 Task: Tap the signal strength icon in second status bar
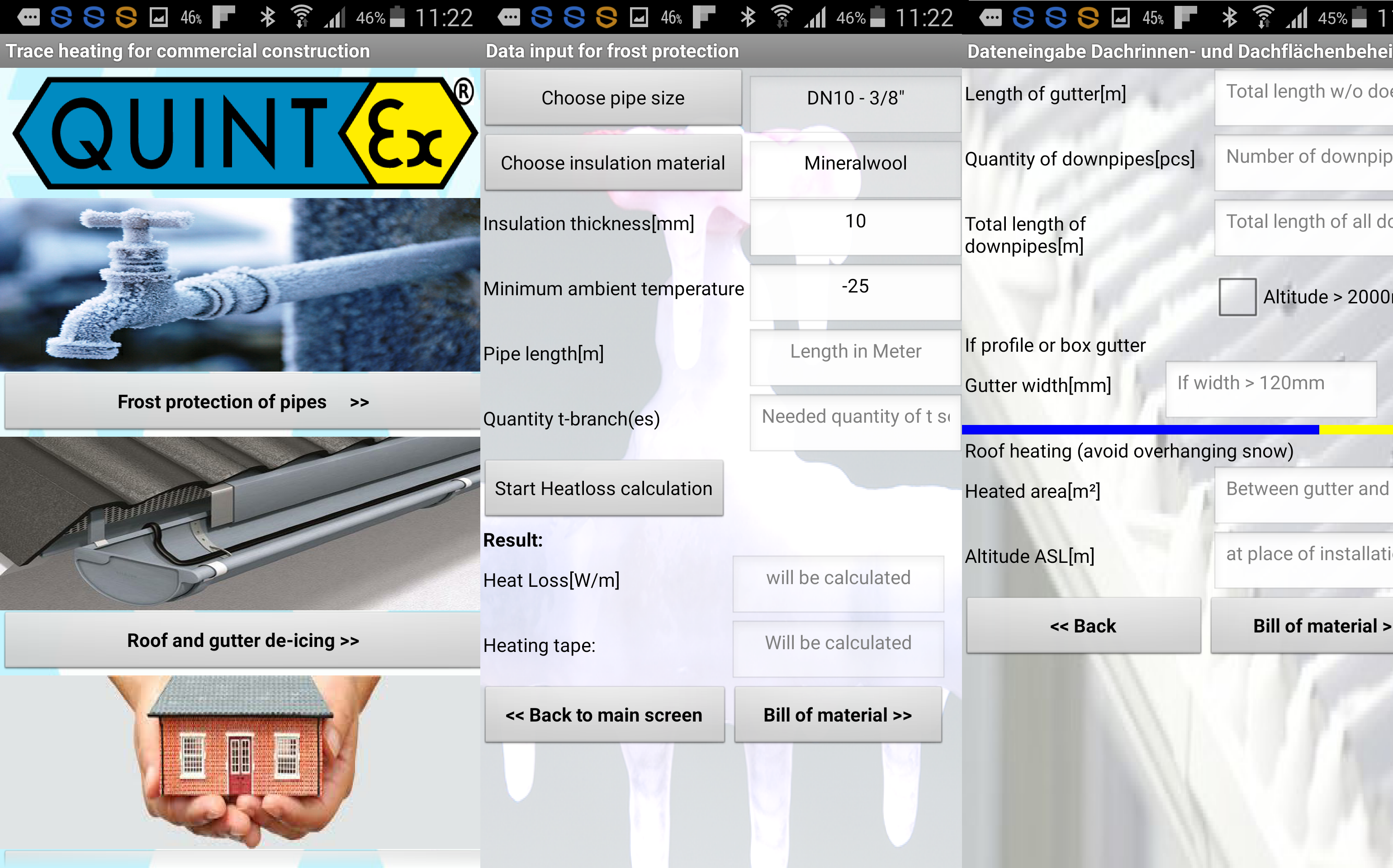815,17
